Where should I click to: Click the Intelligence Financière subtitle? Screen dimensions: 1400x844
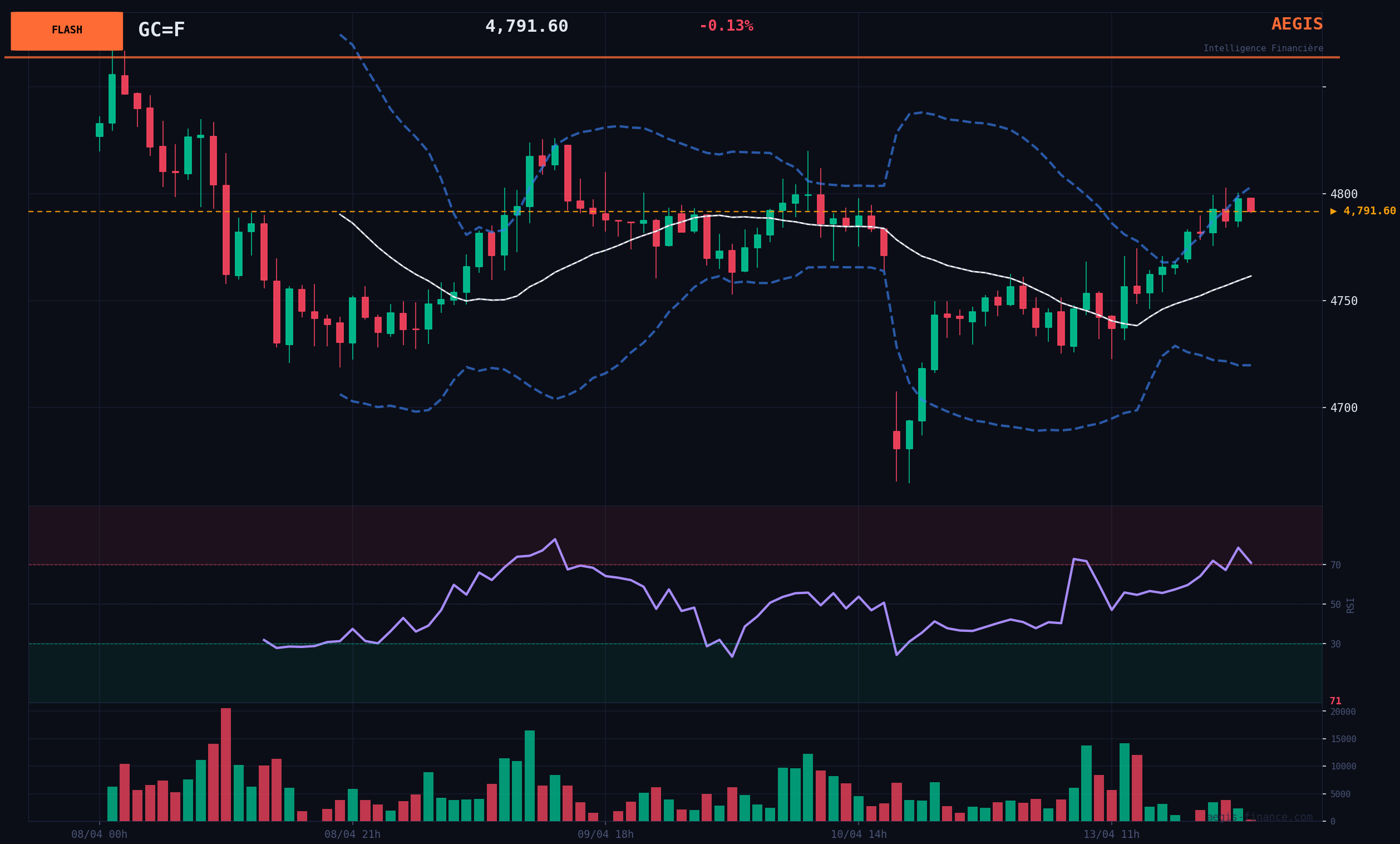1263,49
